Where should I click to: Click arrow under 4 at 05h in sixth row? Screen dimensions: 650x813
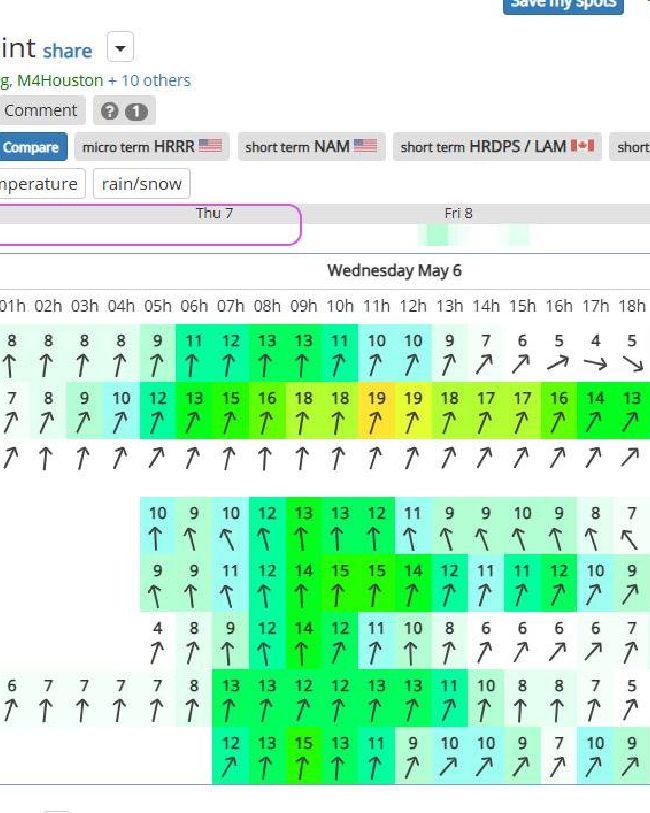pos(157,653)
